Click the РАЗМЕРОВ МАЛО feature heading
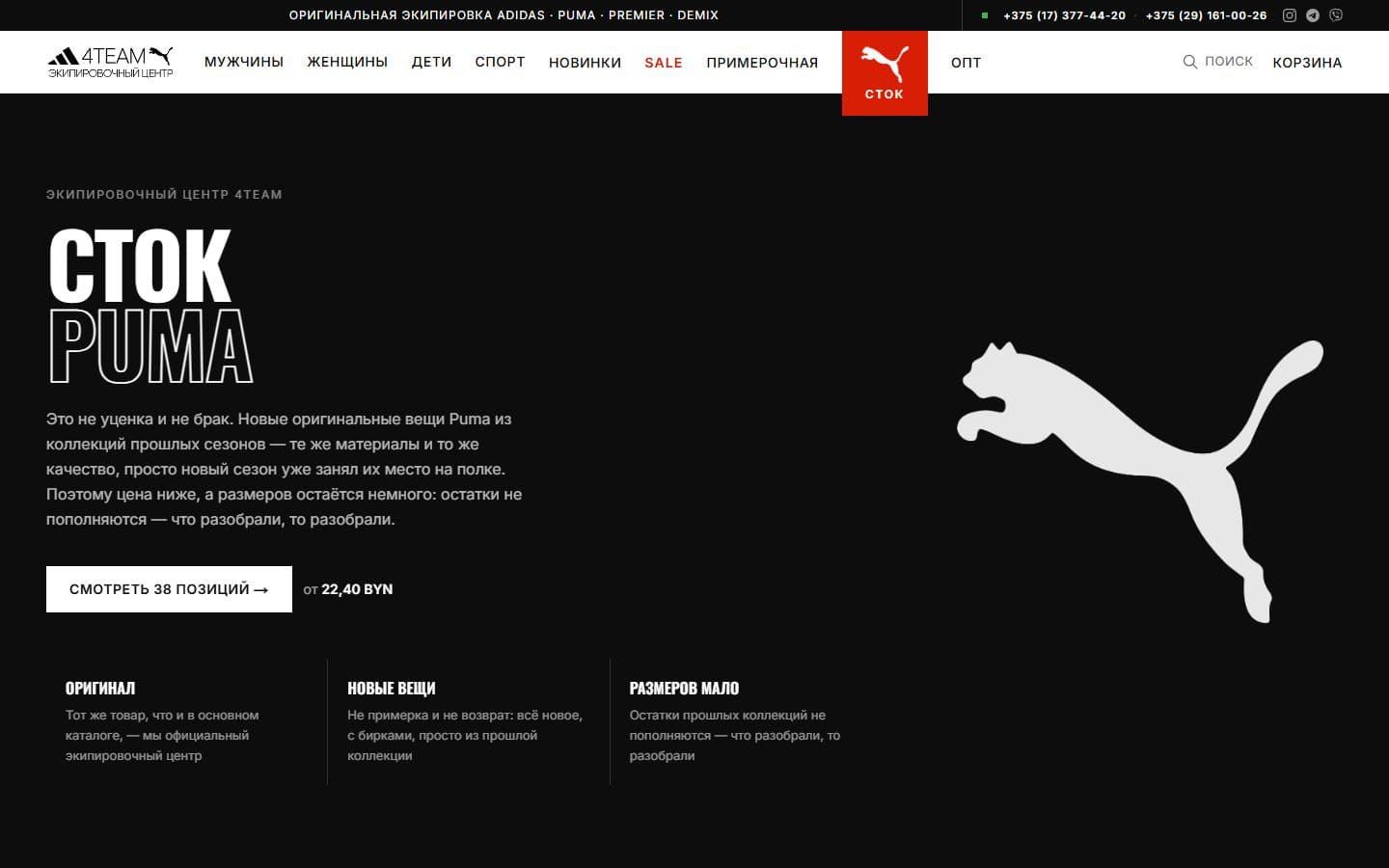This screenshot has width=1389, height=868. point(684,689)
